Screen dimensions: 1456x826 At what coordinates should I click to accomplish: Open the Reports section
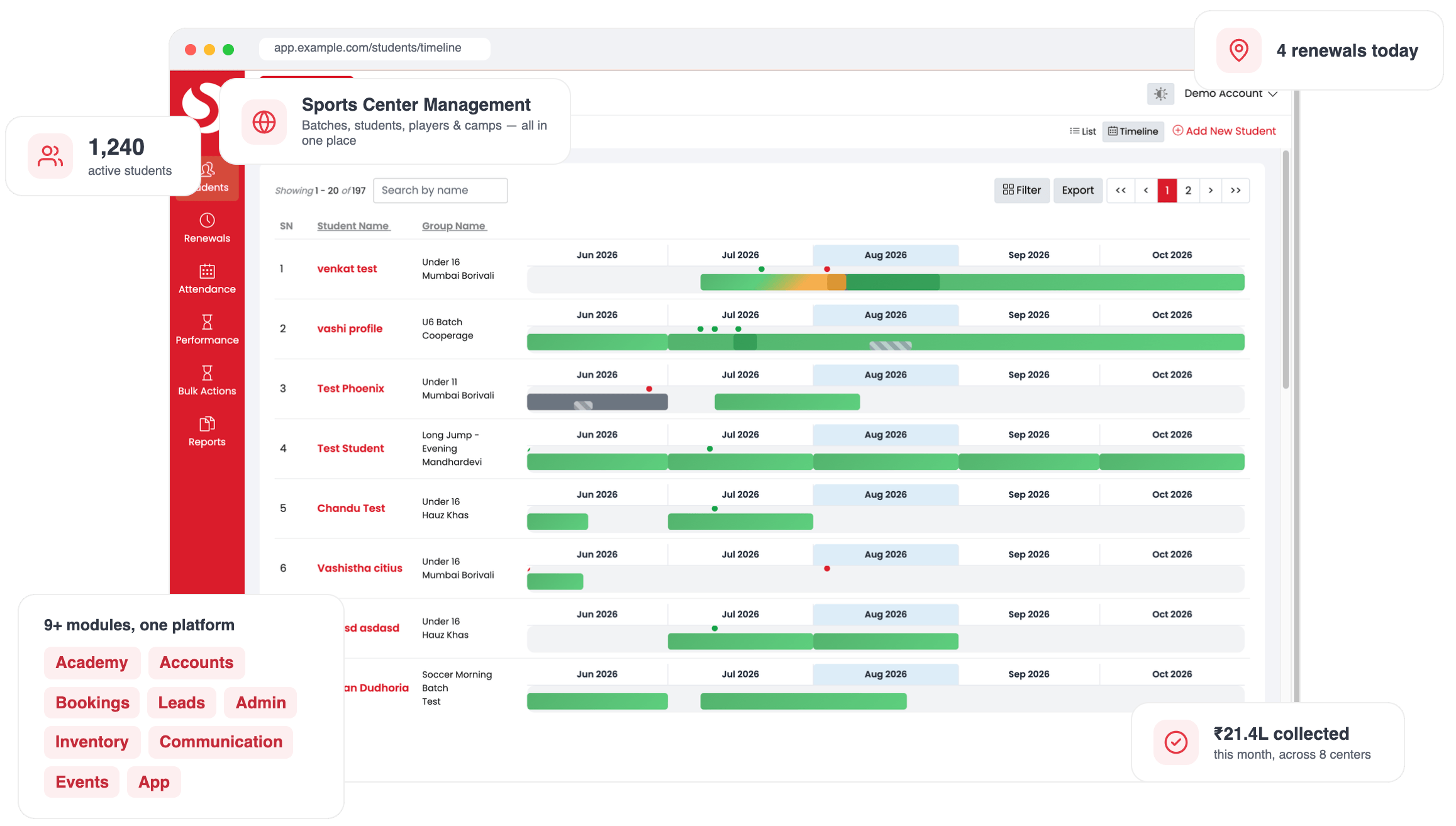pos(207,432)
